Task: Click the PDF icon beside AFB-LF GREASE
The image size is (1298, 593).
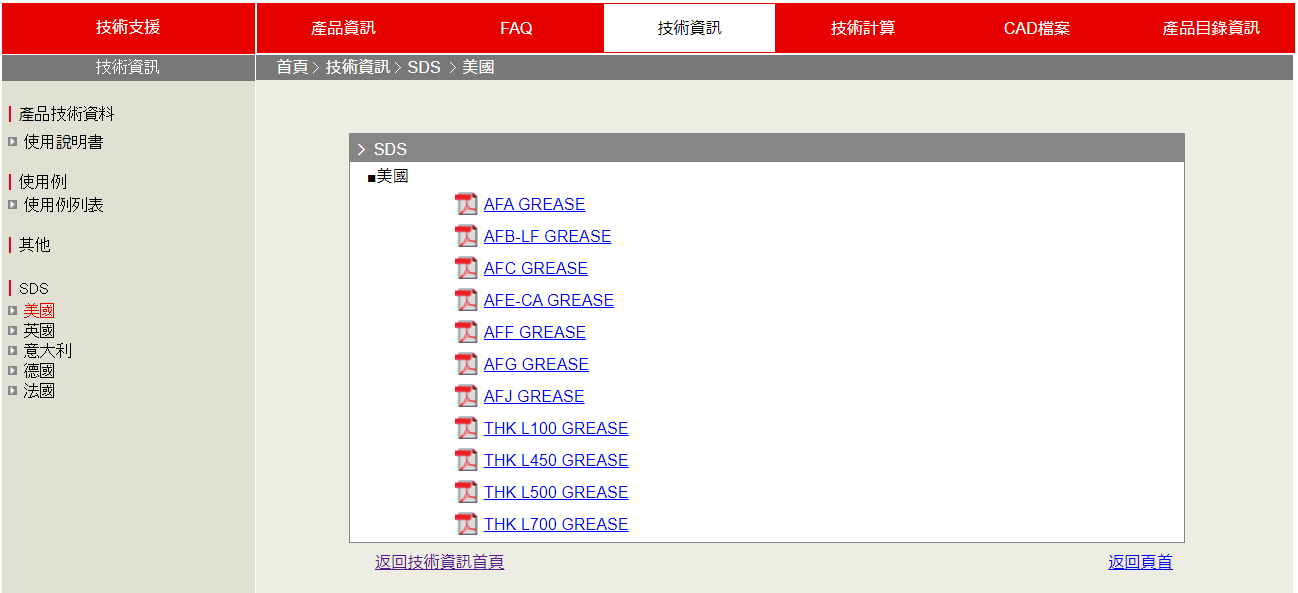Action: click(466, 236)
